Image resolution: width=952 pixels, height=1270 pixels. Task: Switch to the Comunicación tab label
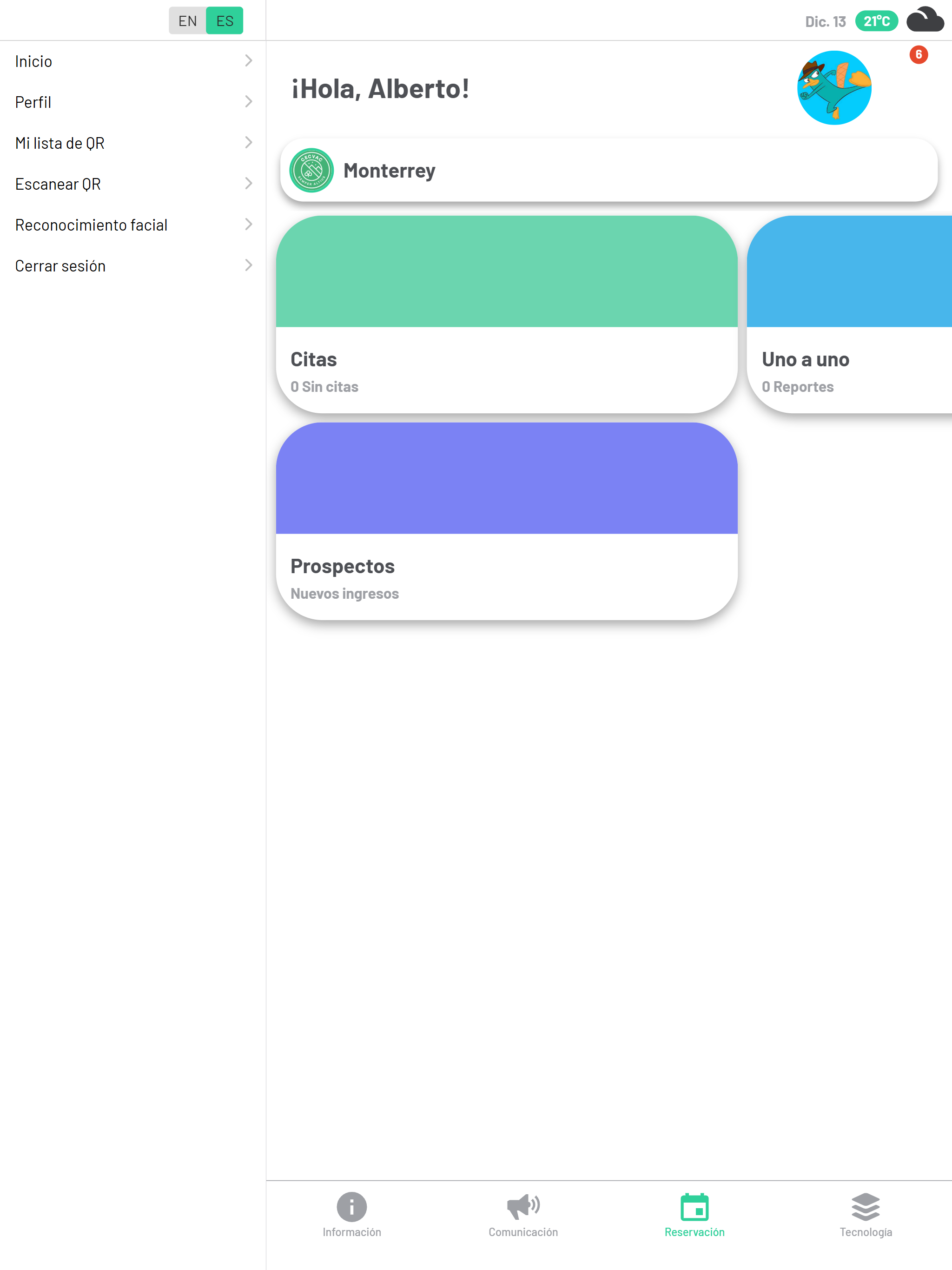coord(523,1232)
